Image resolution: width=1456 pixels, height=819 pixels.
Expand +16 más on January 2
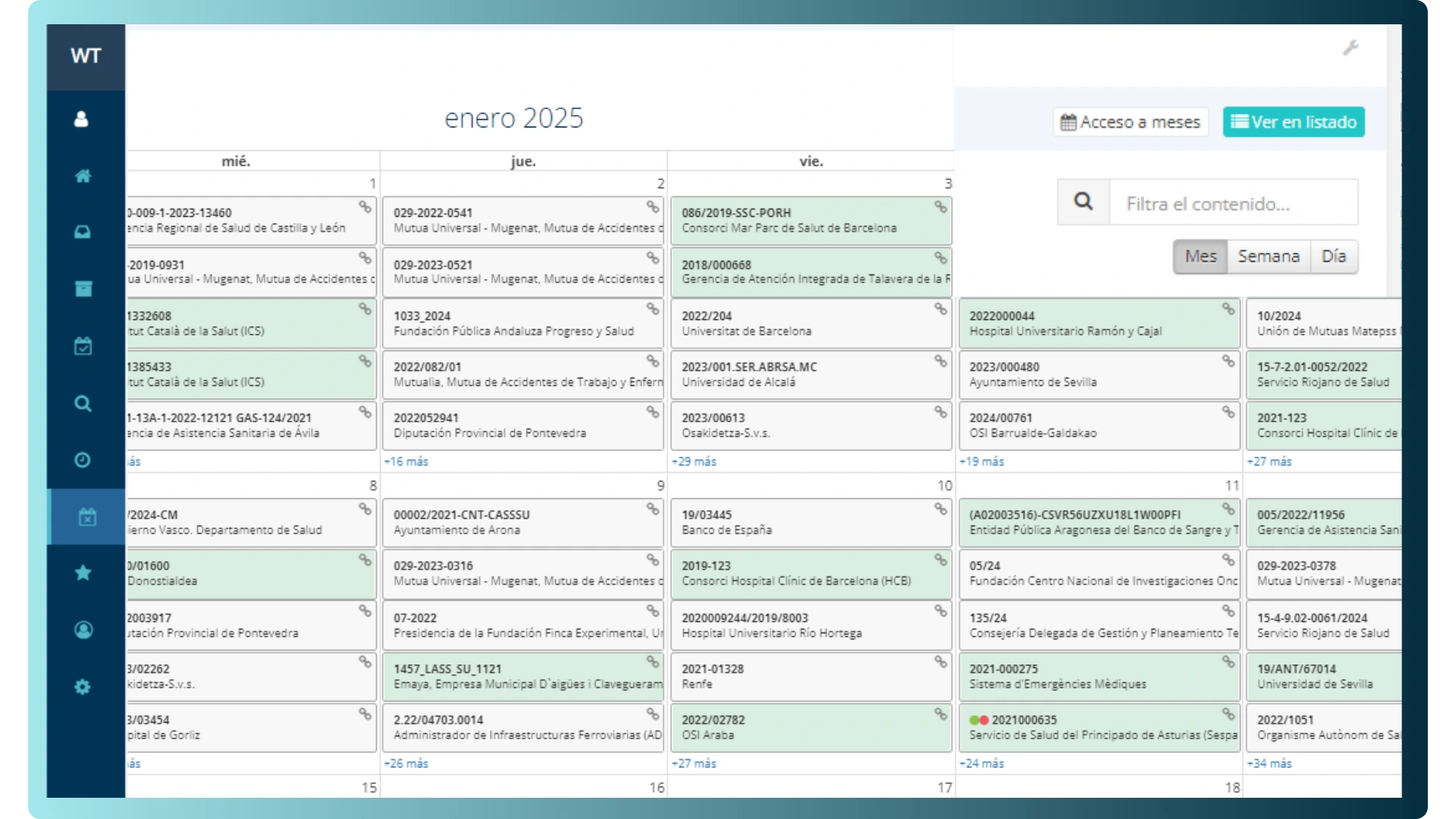point(406,462)
